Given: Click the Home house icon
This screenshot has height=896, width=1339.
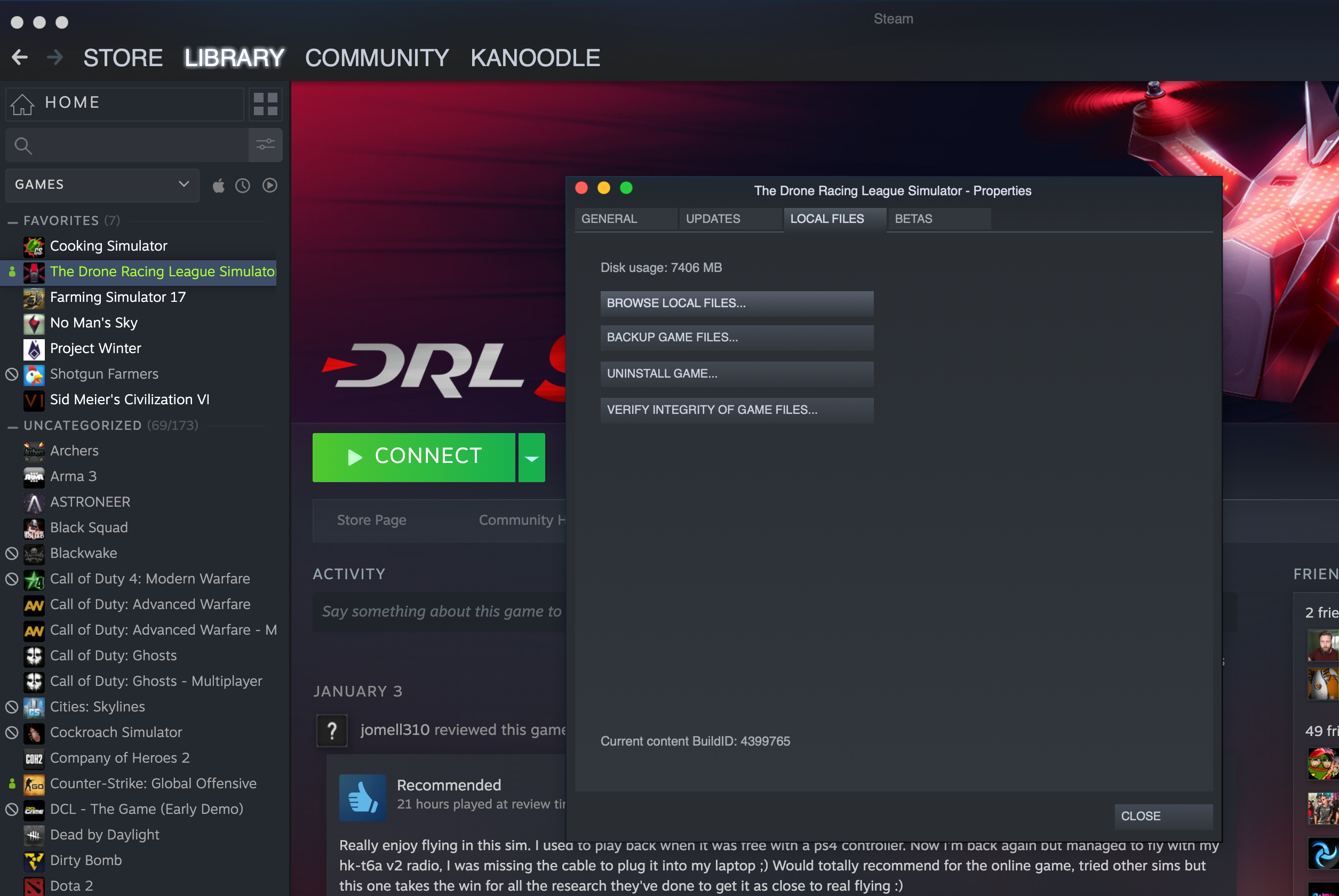Looking at the screenshot, I should 23,104.
